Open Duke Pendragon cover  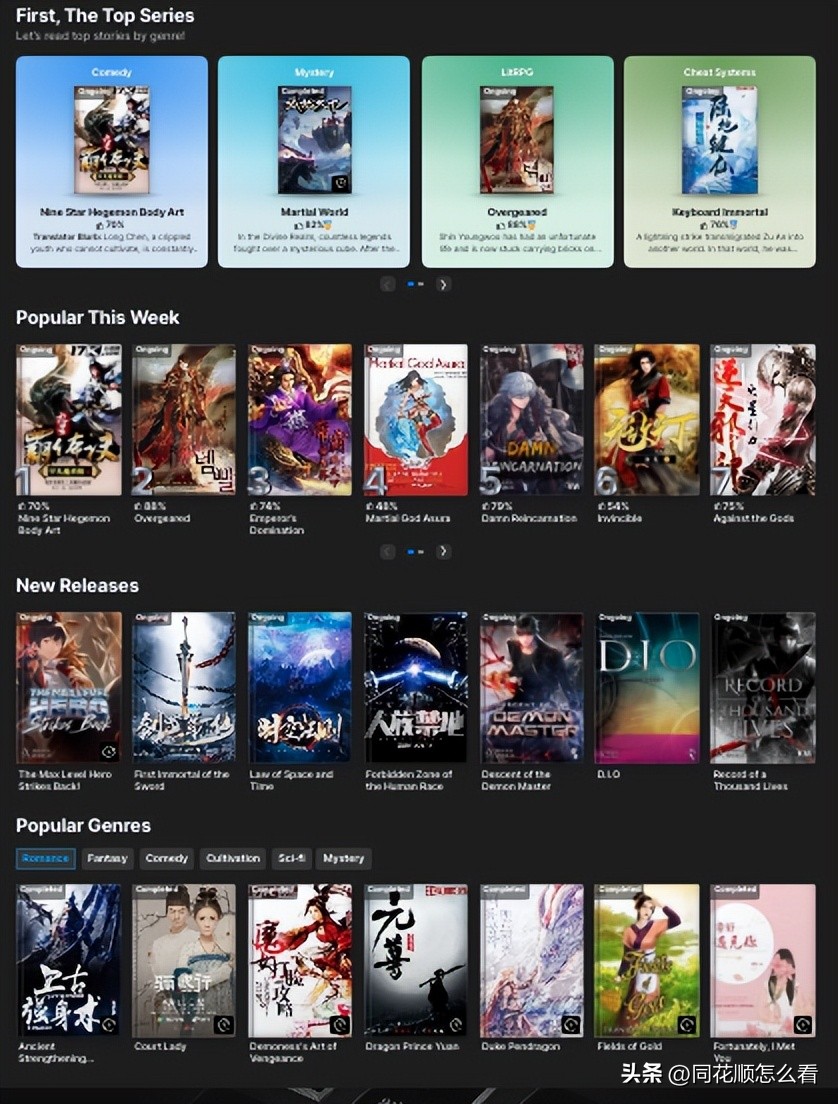click(x=532, y=960)
